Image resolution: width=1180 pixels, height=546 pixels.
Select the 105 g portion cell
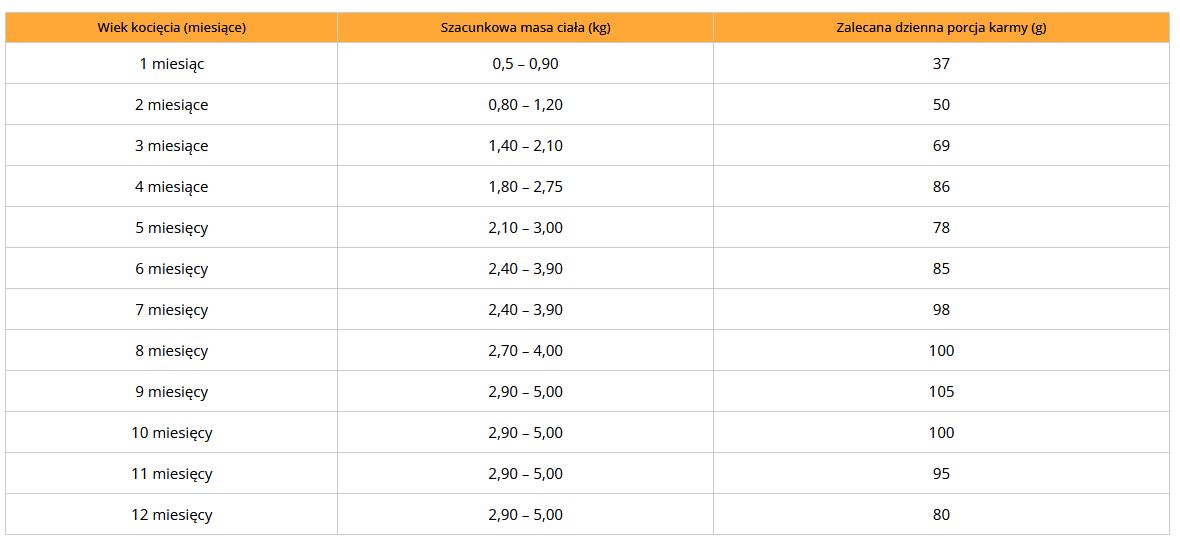(x=941, y=392)
